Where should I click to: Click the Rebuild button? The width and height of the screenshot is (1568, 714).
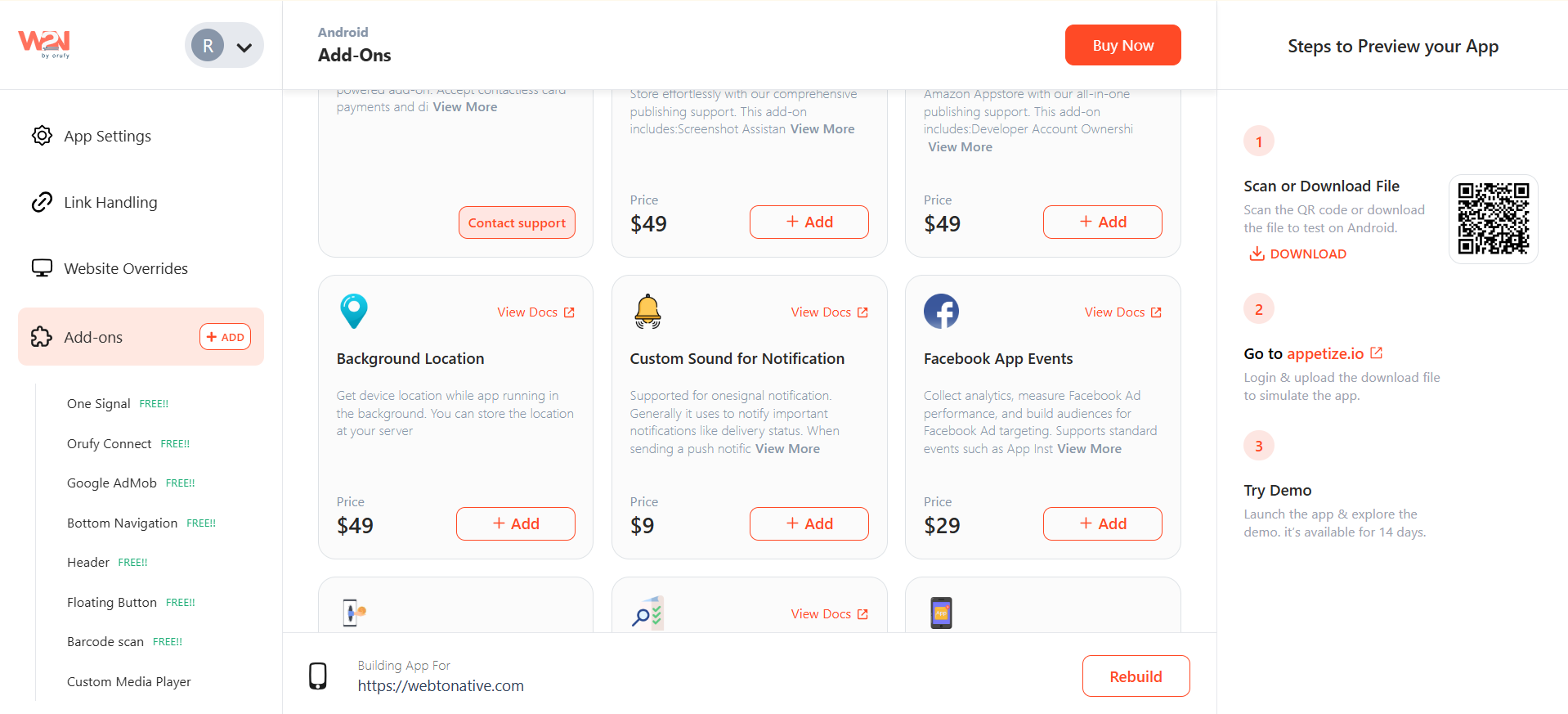coord(1136,676)
